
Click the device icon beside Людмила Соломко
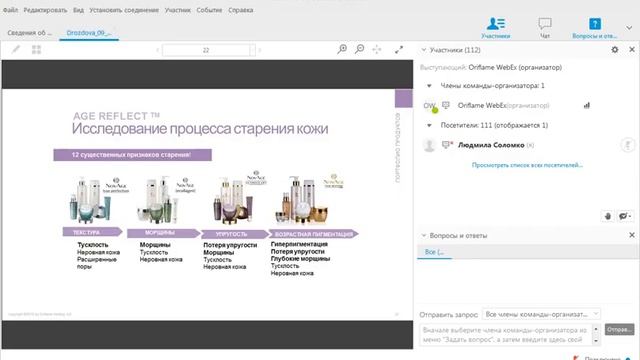tap(447, 145)
